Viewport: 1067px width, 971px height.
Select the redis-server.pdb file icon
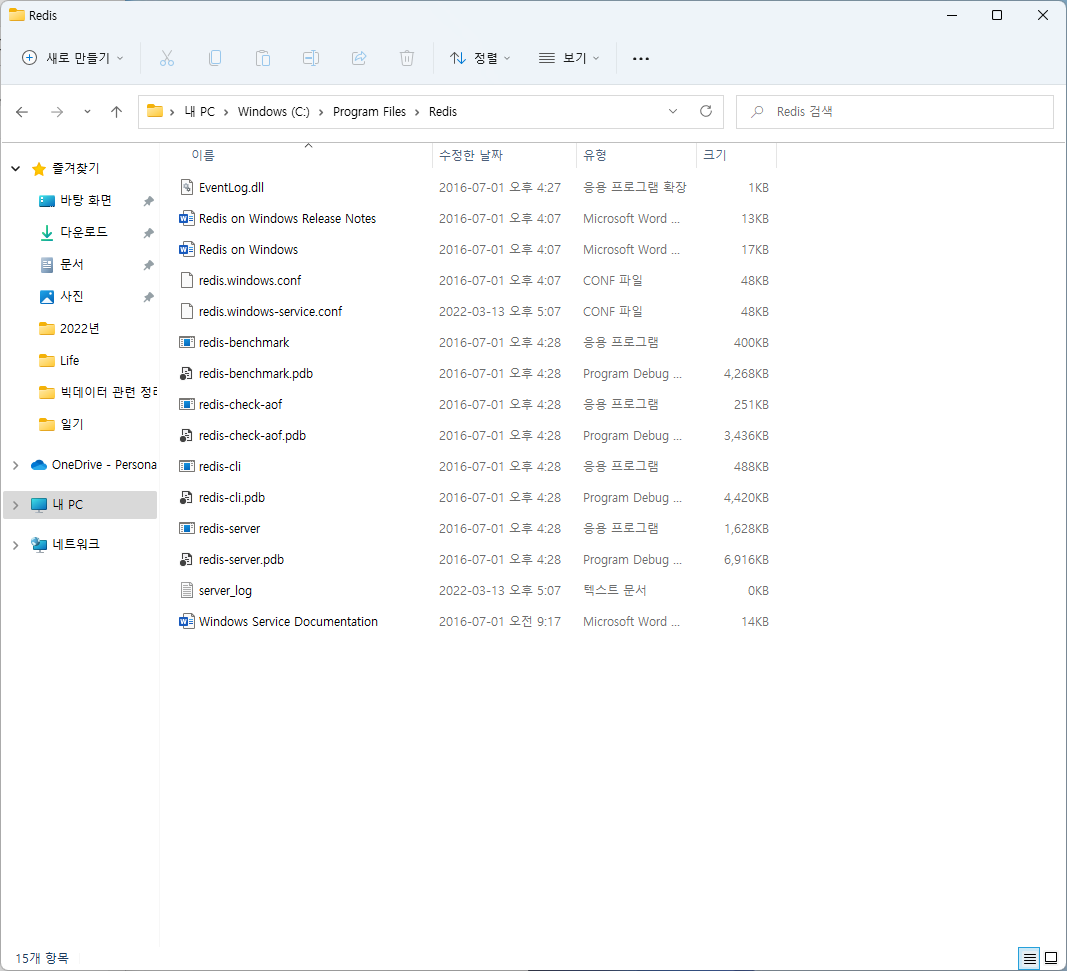point(186,559)
